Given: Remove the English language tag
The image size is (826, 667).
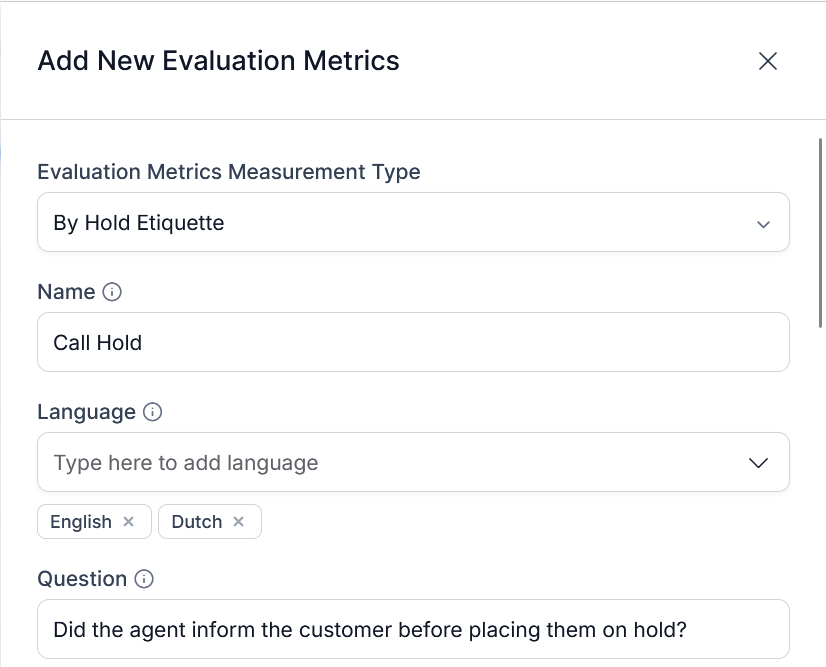Looking at the screenshot, I should pos(128,522).
